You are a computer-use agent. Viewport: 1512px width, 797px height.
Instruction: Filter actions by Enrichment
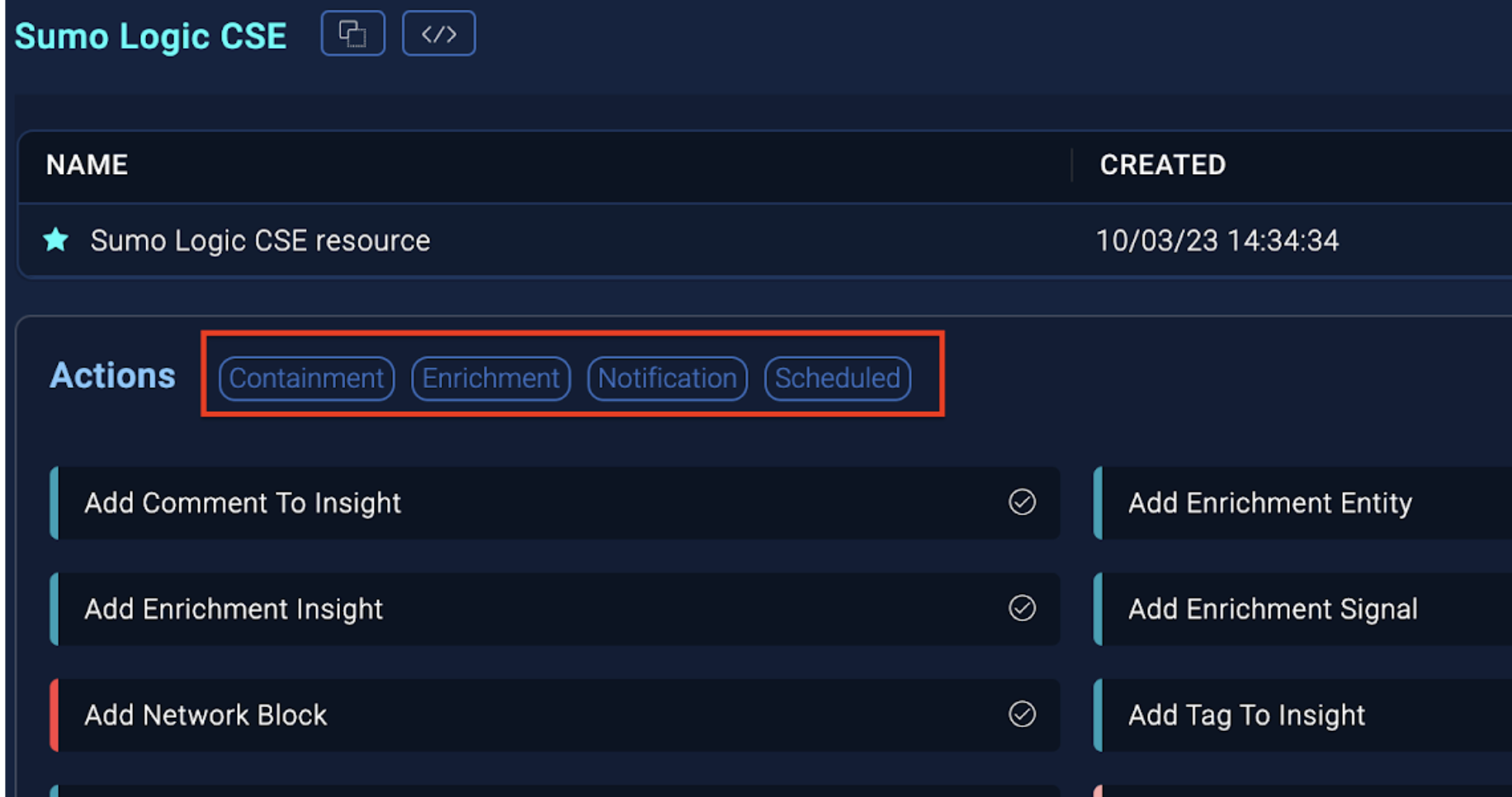(490, 378)
